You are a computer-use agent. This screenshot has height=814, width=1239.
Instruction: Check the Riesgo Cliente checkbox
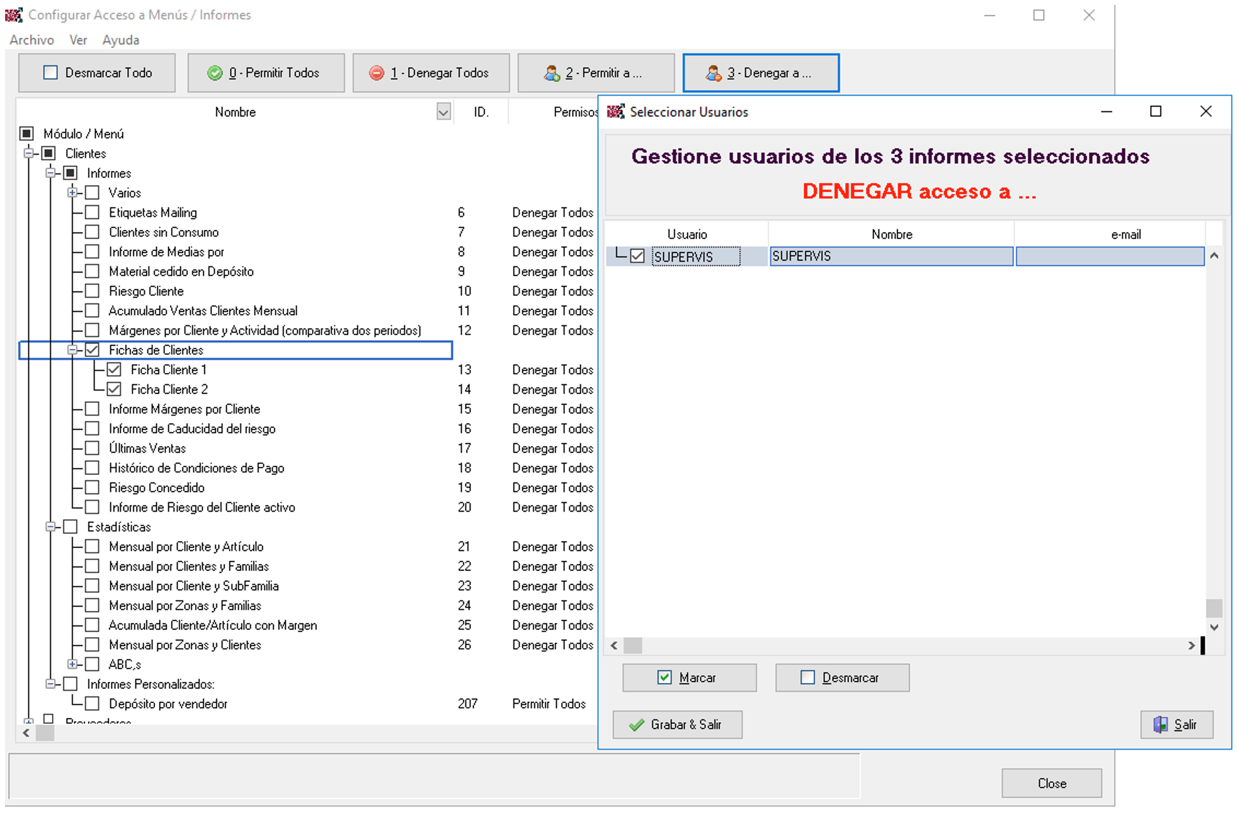(x=92, y=291)
